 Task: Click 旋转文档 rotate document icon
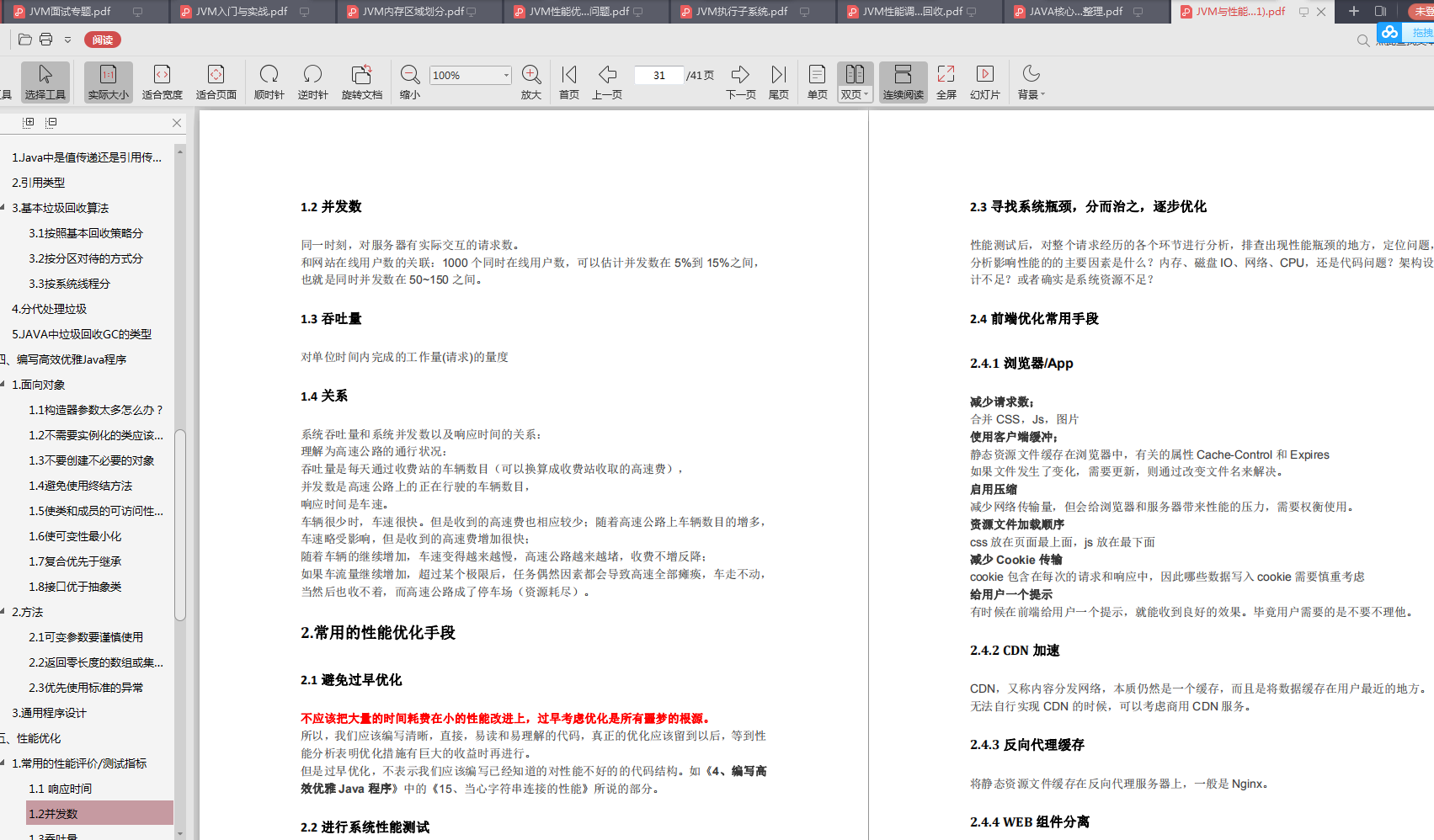coord(362,82)
